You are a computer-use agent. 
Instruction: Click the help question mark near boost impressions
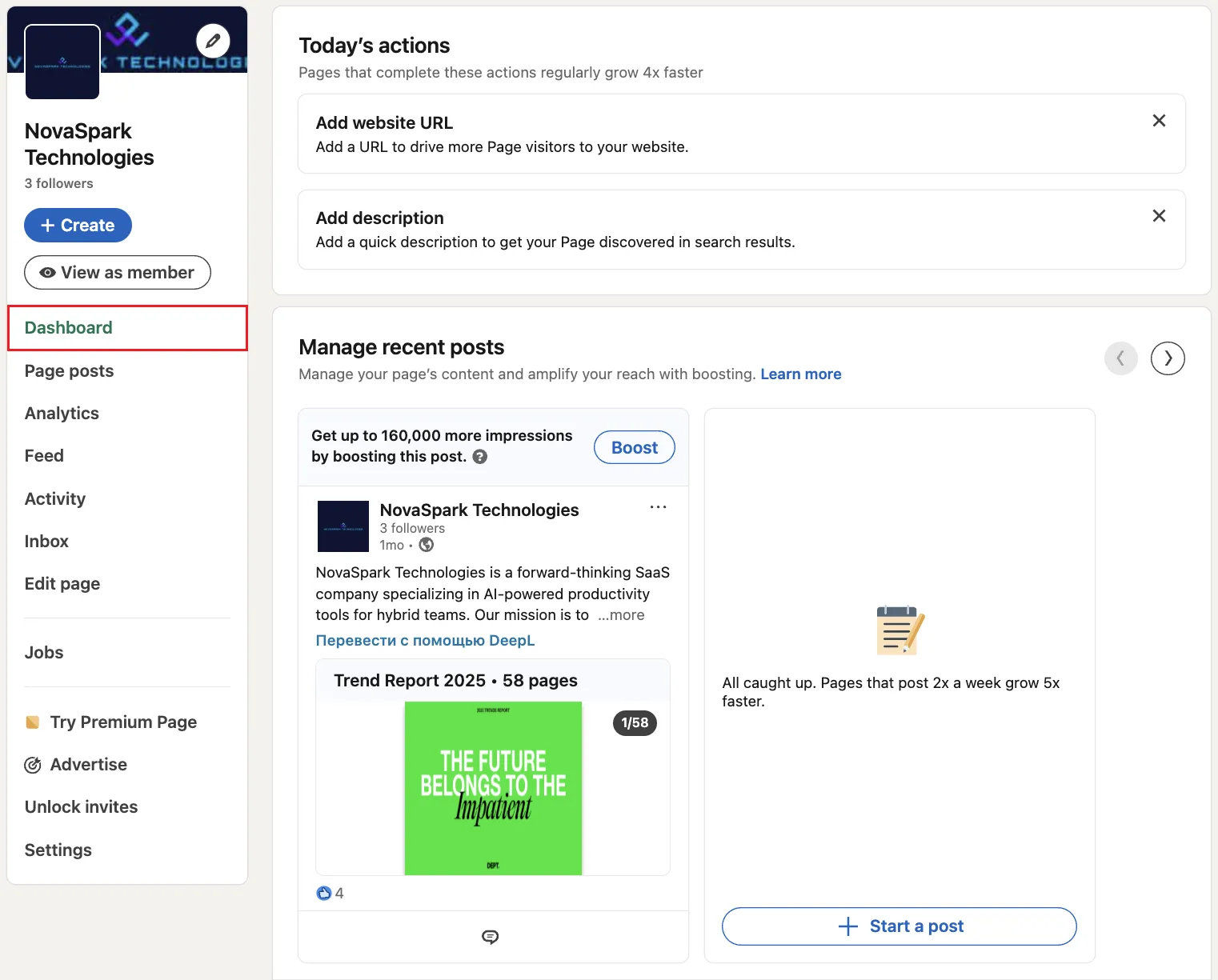tap(479, 457)
